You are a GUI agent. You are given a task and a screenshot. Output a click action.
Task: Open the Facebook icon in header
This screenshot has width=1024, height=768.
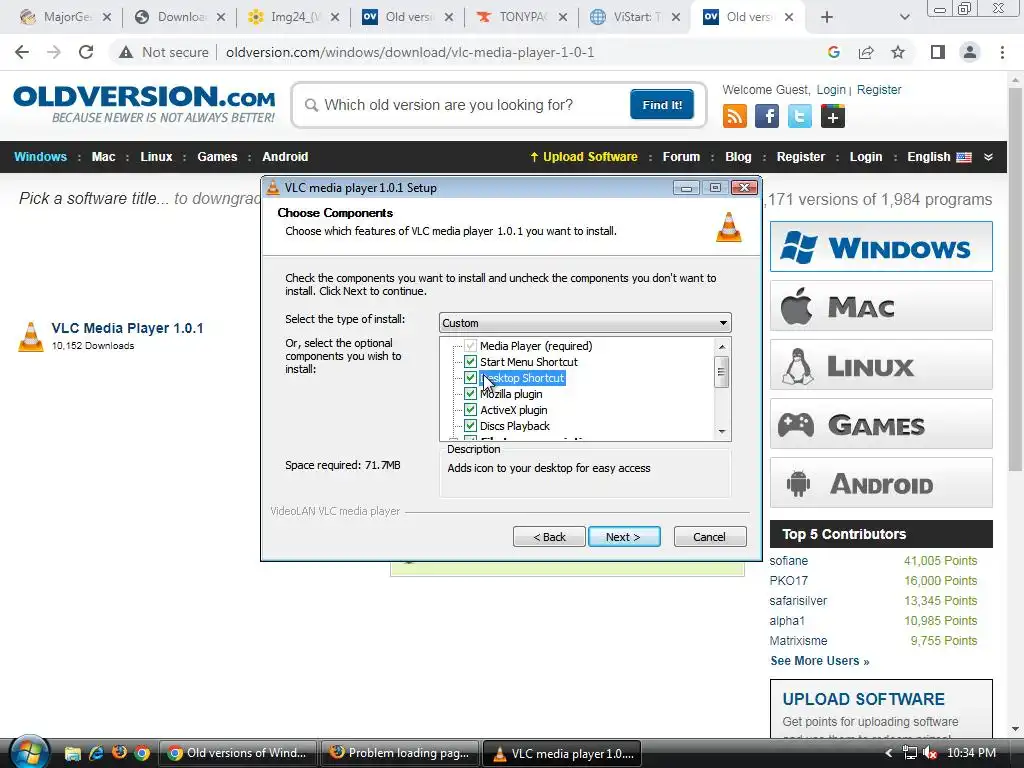coord(767,116)
